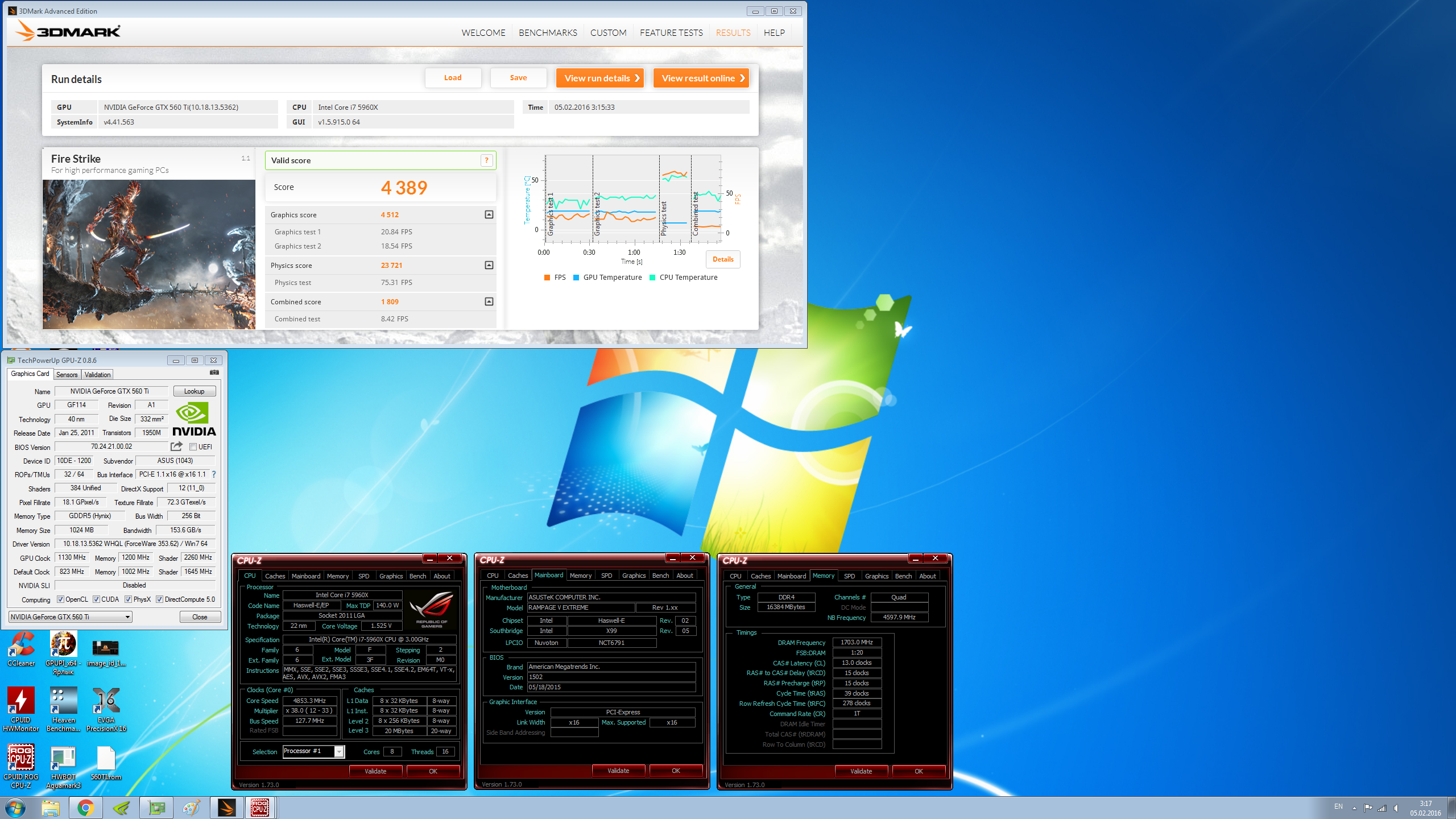Click the volume speaker tray icon

(1396, 808)
